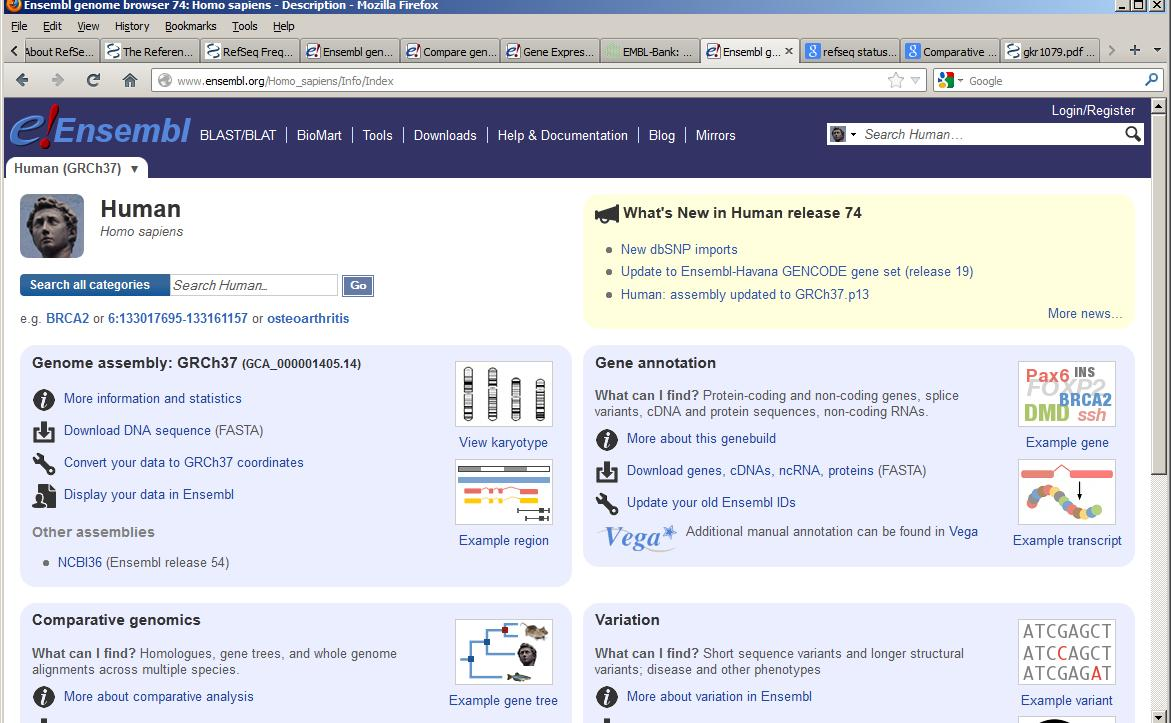The image size is (1171, 723).
Task: Focus the Search Human field in Ensembl header
Action: point(991,134)
